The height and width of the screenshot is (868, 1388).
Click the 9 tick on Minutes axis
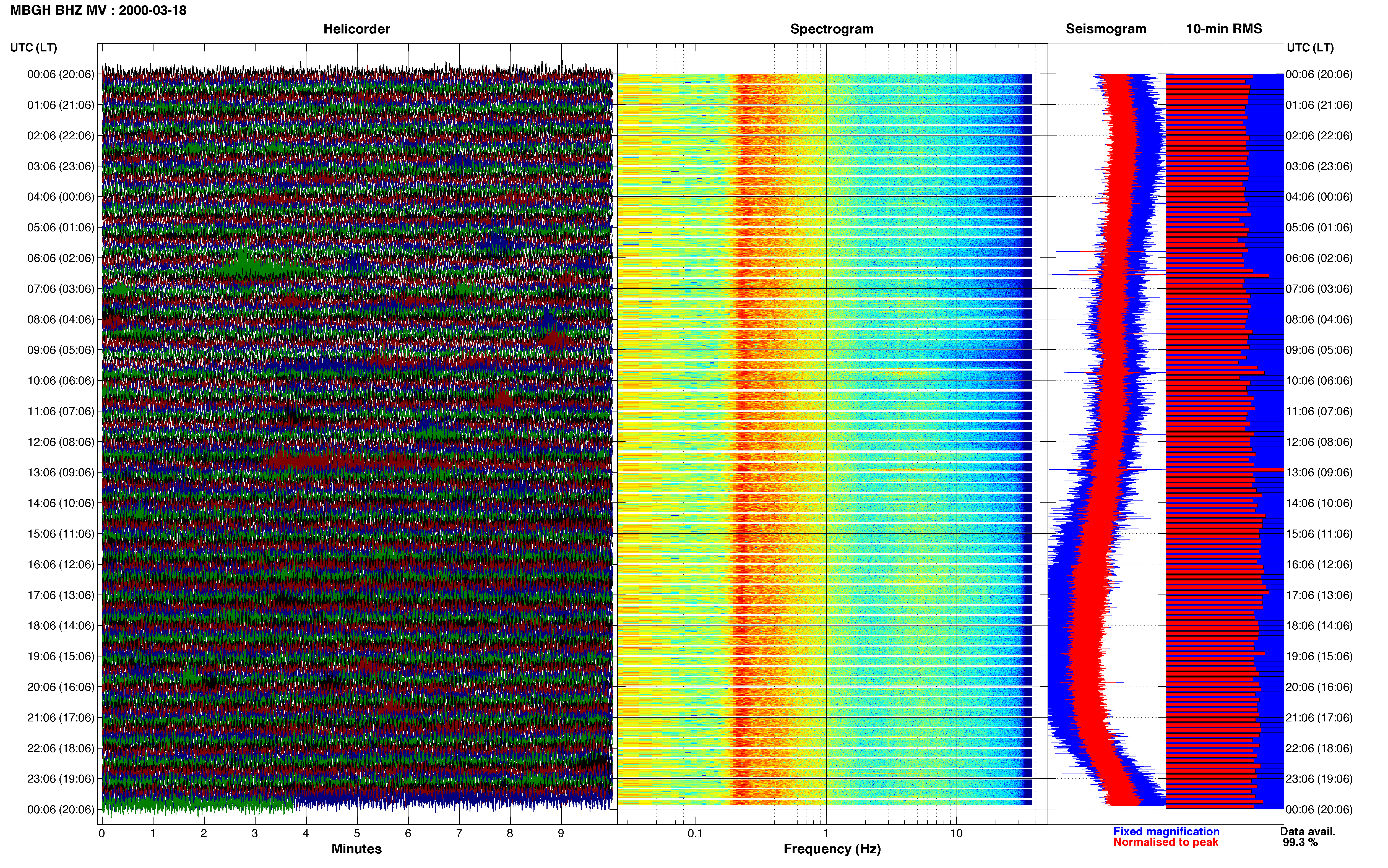pos(561,833)
